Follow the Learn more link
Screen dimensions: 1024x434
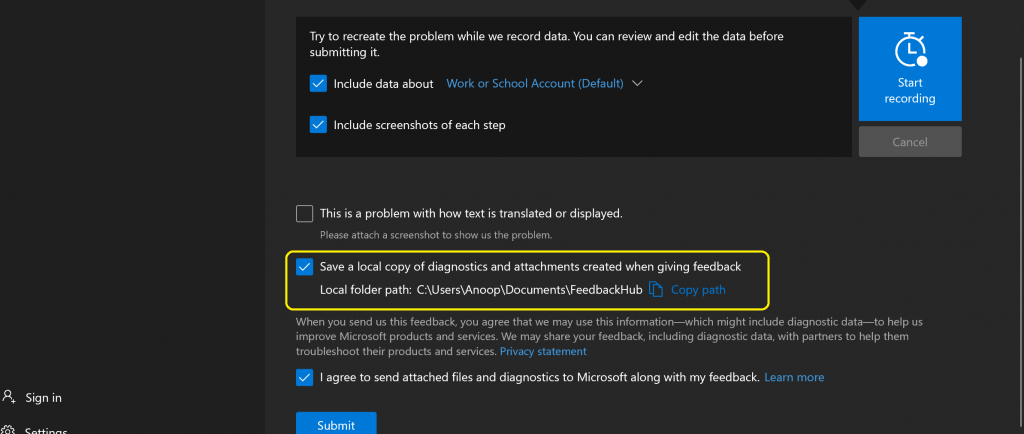(794, 377)
